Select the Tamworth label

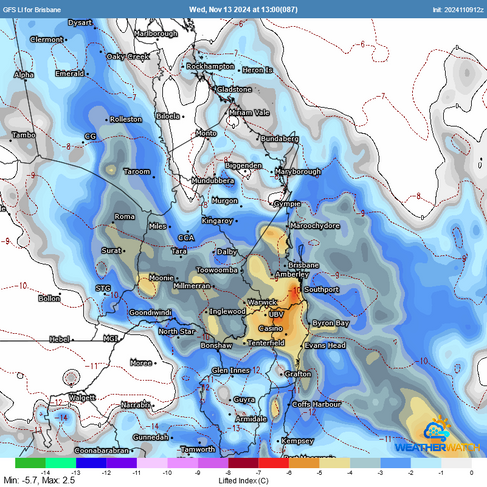[x=198, y=449]
